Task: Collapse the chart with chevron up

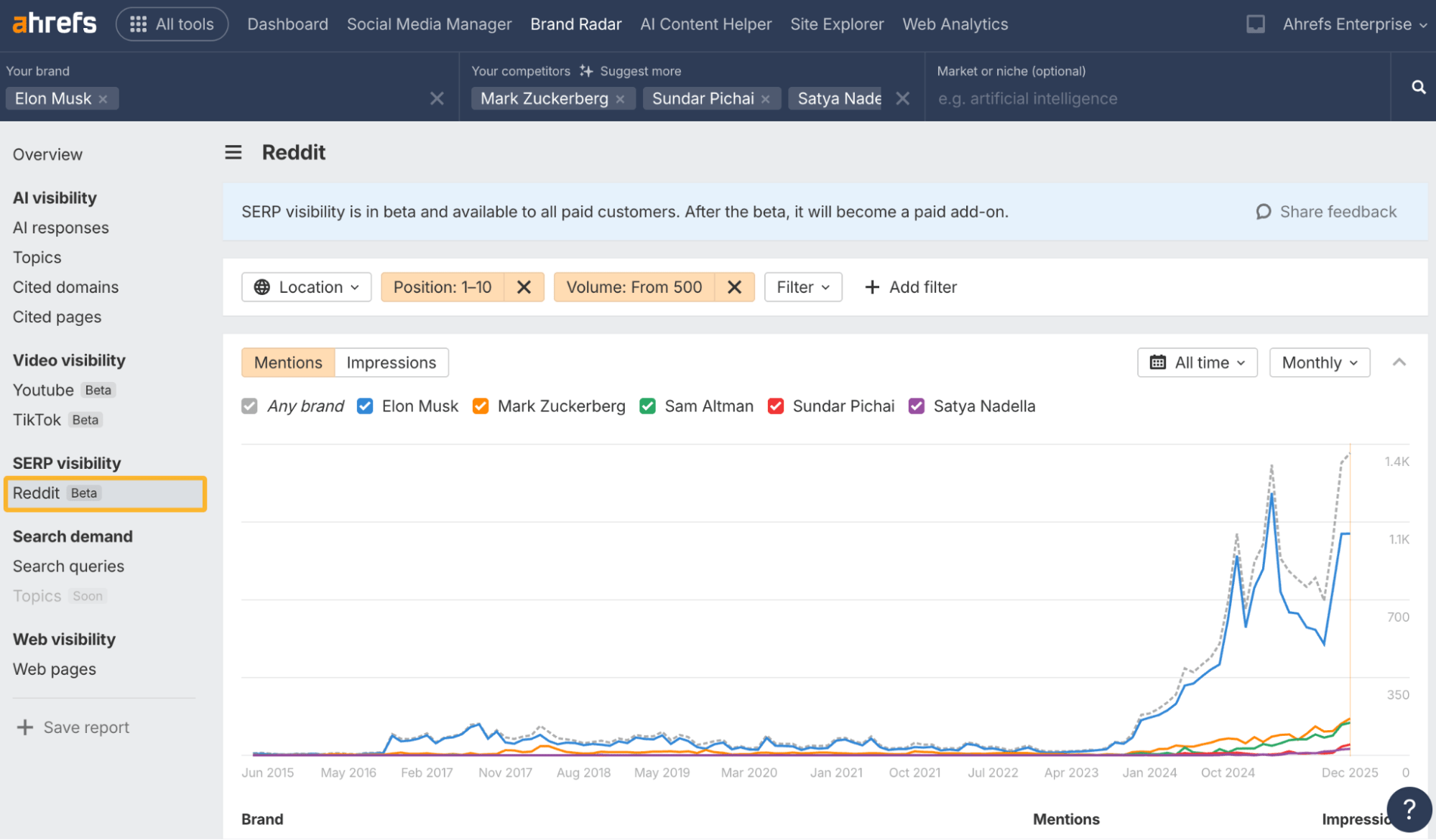Action: (1399, 363)
